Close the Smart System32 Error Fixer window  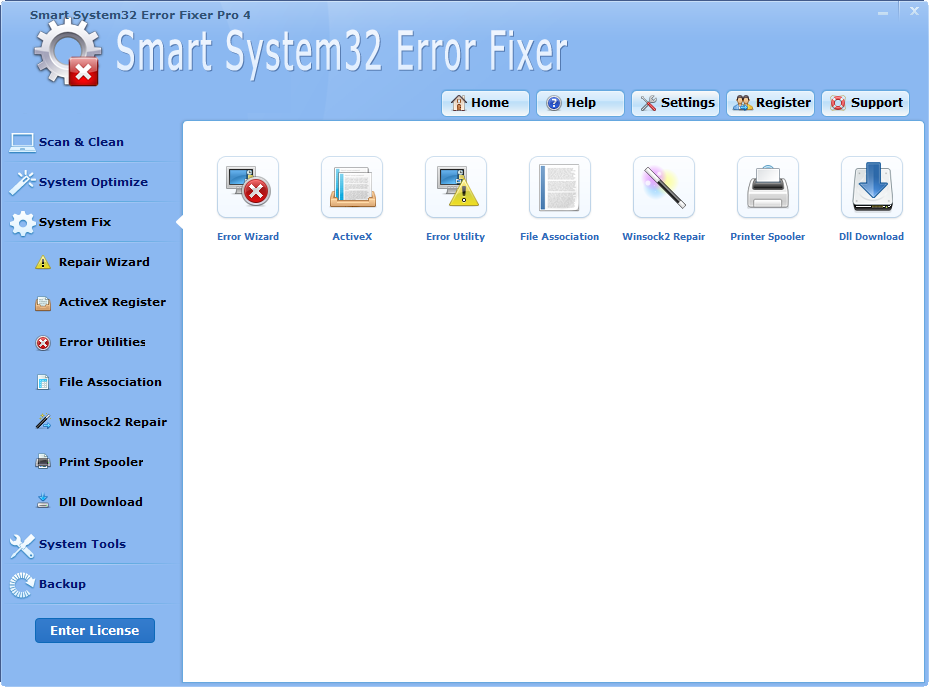coord(914,11)
